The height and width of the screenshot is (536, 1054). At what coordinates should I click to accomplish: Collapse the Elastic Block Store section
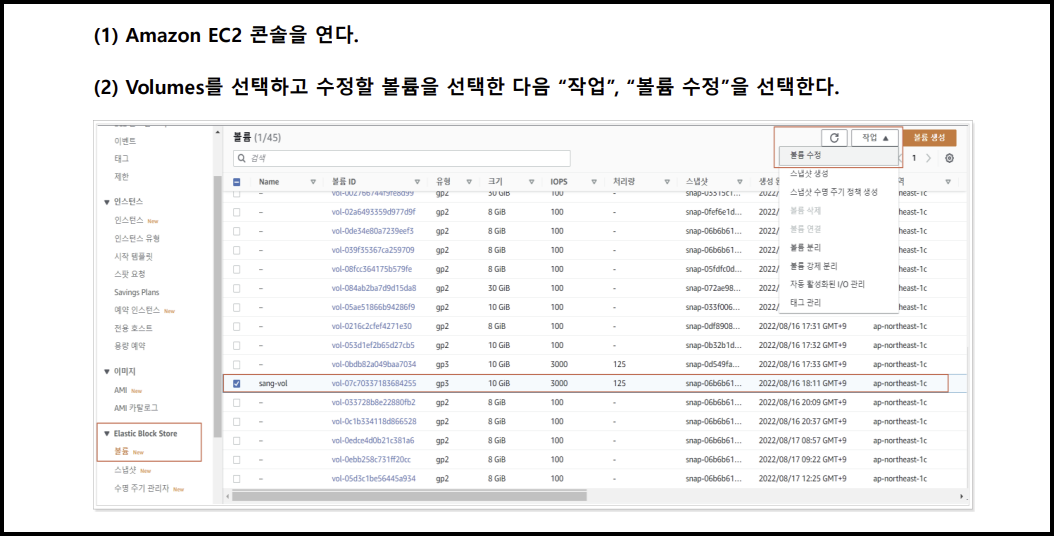click(107, 434)
